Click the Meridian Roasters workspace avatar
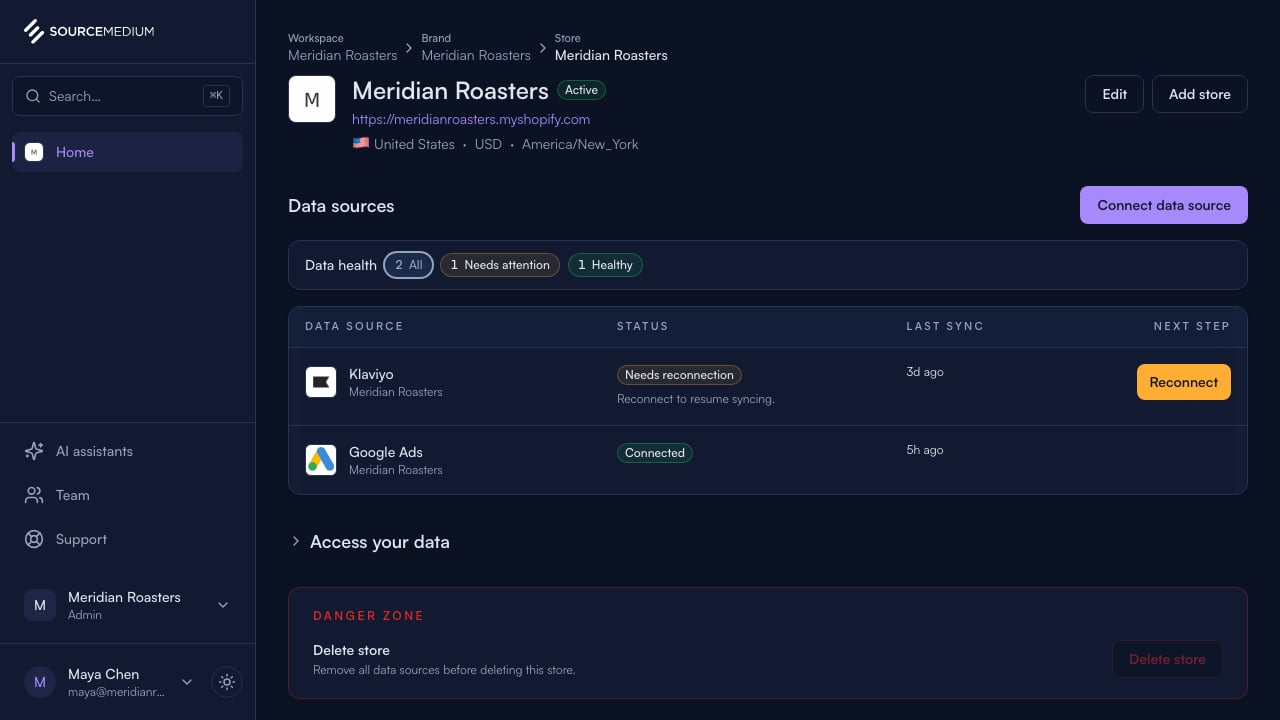1280x720 pixels. [40, 605]
